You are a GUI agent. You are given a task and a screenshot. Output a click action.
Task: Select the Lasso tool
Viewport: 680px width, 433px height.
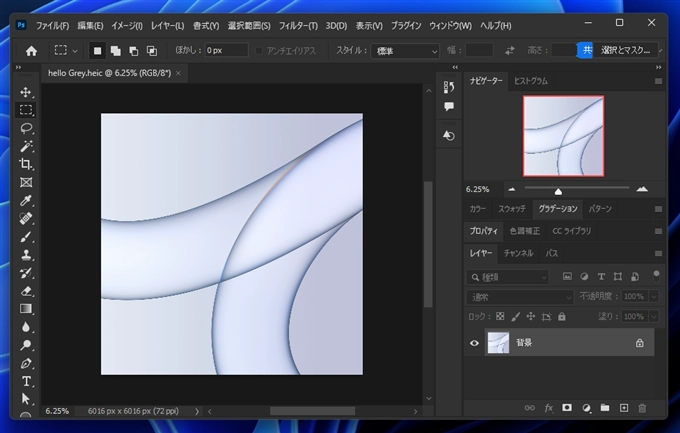pos(26,128)
